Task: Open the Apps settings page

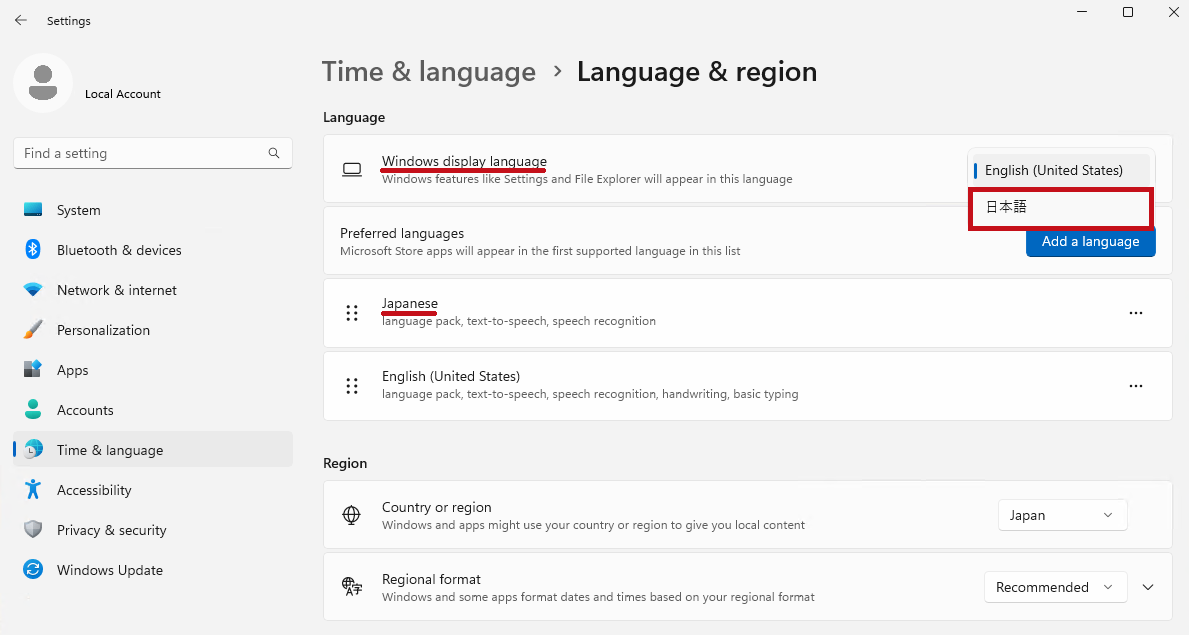Action: coord(153,369)
